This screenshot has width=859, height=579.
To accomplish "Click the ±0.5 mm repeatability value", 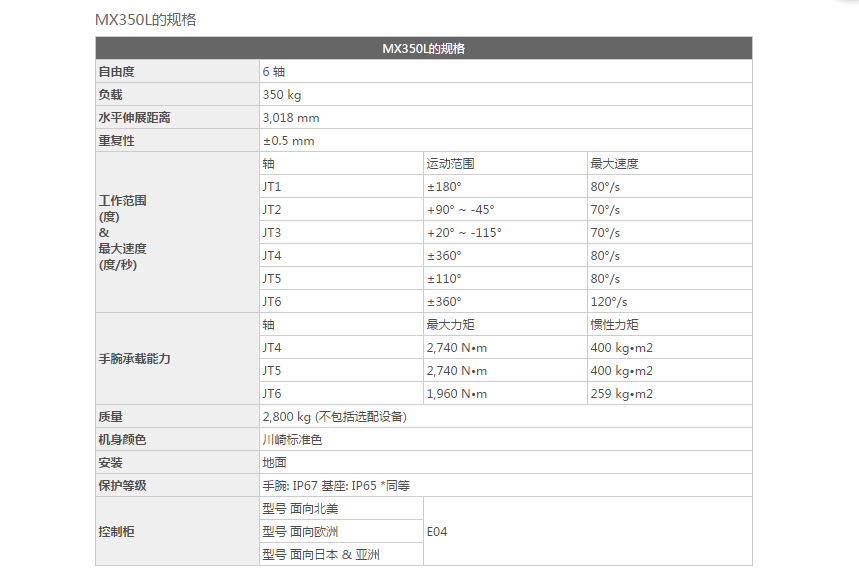I will point(288,140).
